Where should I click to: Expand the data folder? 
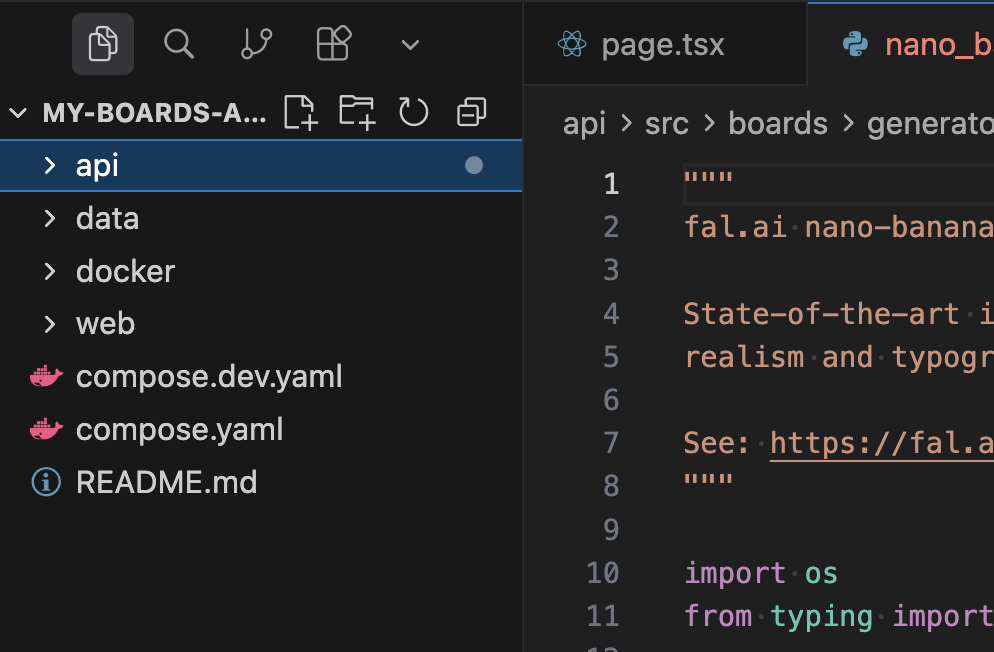pyautogui.click(x=107, y=219)
